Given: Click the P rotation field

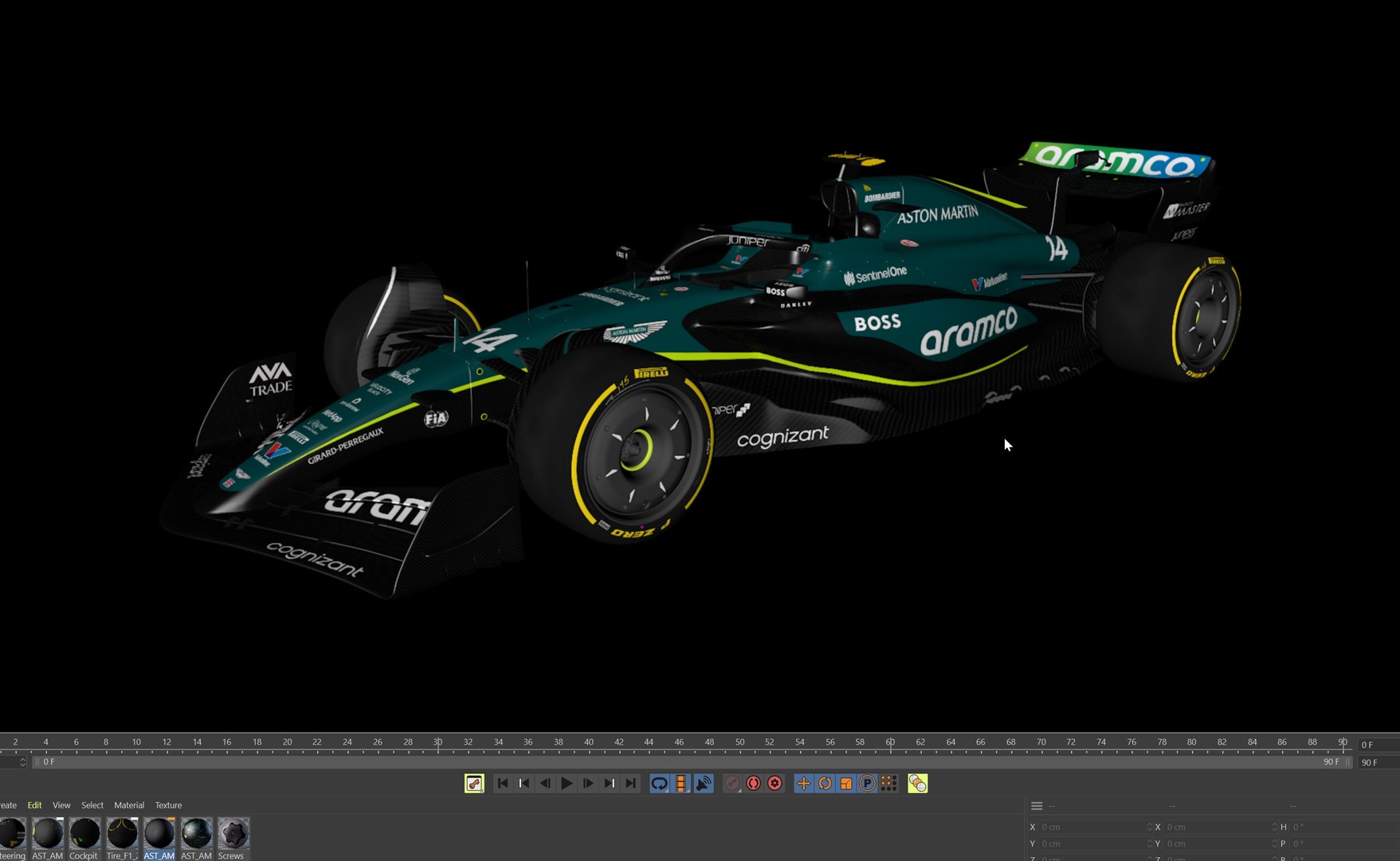Looking at the screenshot, I should click(1344, 843).
